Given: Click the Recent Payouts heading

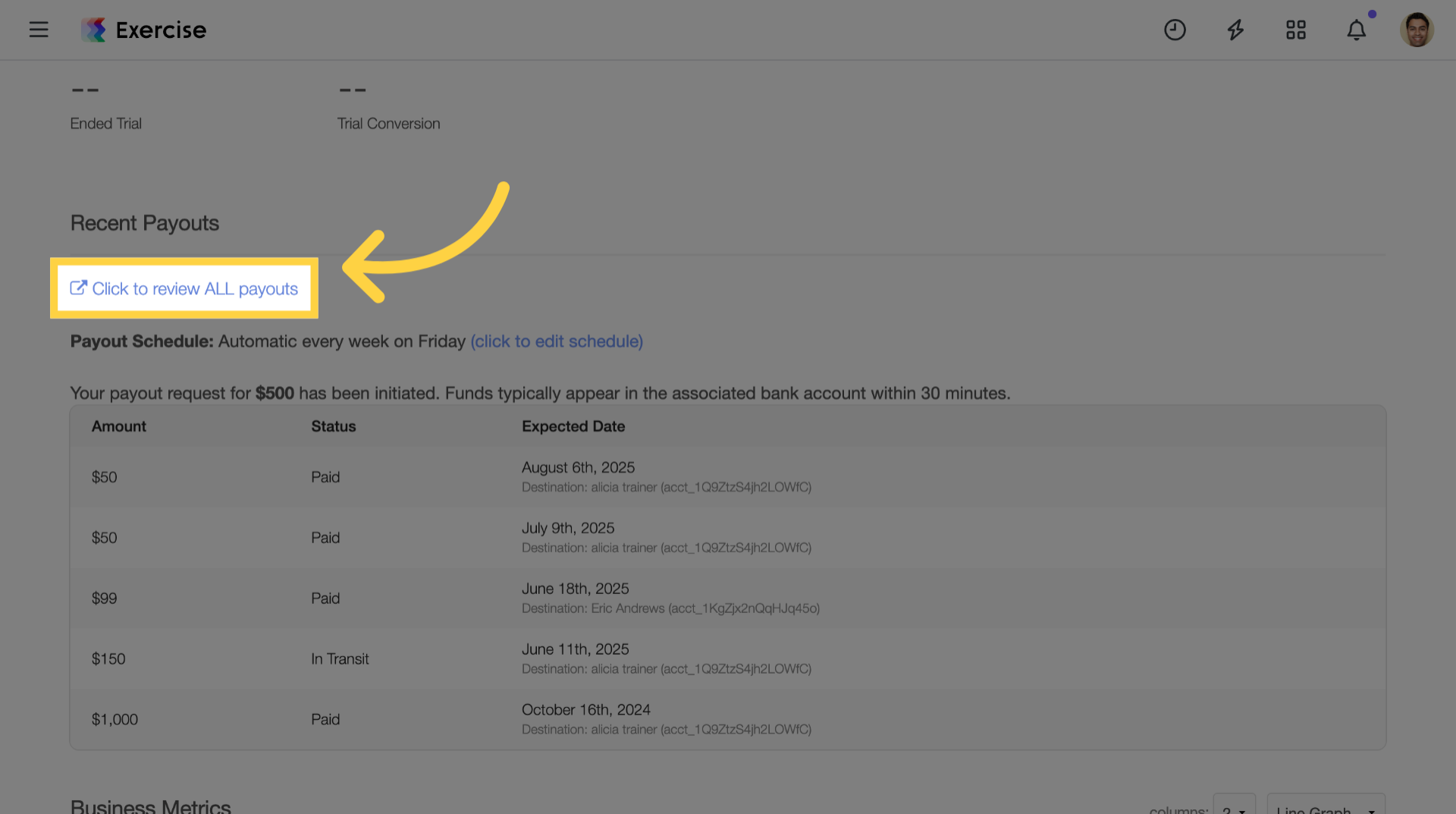Looking at the screenshot, I should (145, 223).
